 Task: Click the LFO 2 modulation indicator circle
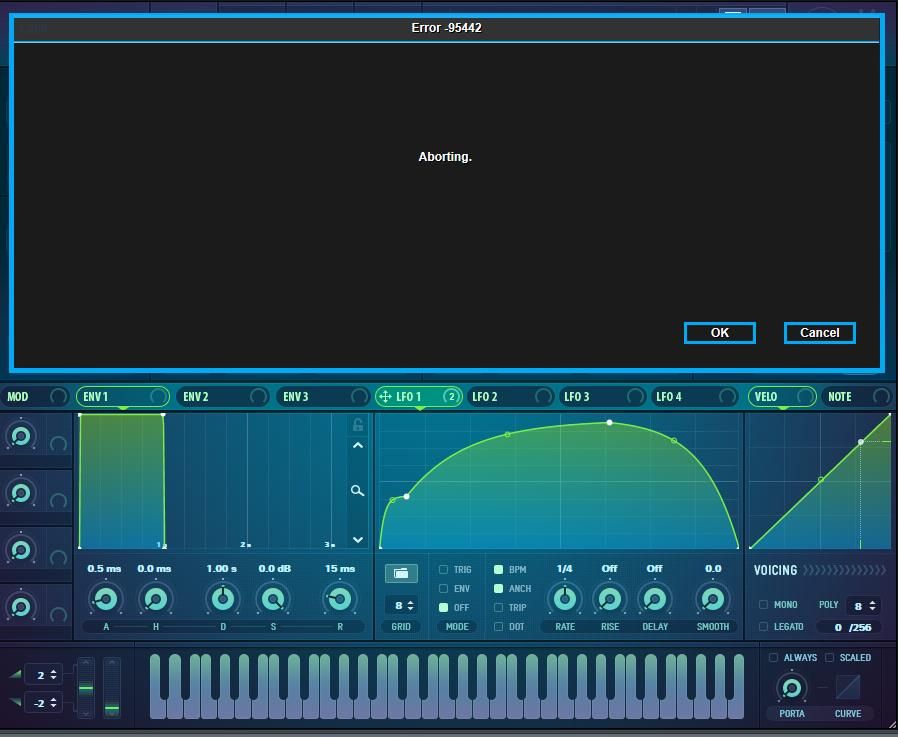543,396
